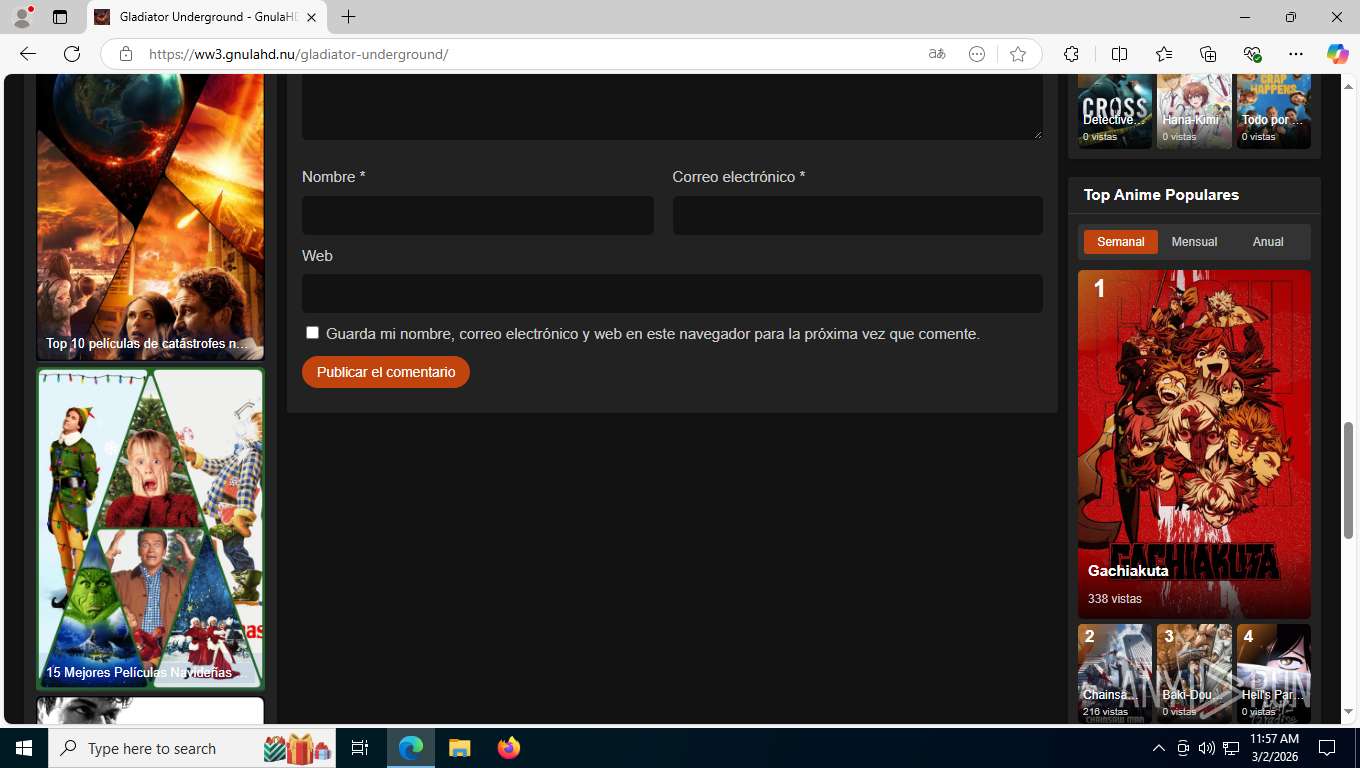Open the Favorites list icon

pos(1164,54)
